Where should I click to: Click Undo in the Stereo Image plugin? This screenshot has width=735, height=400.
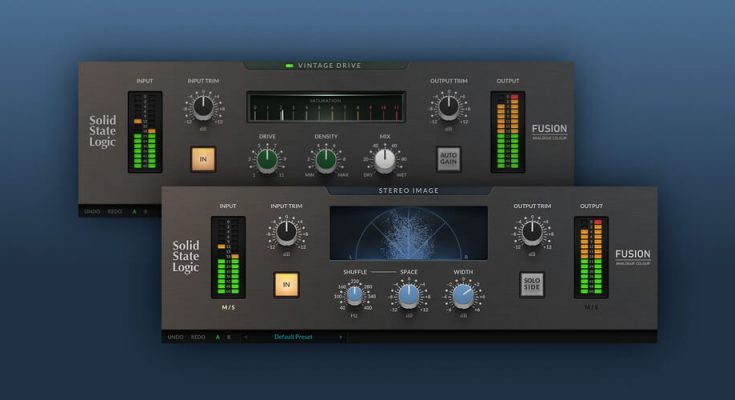click(175, 337)
